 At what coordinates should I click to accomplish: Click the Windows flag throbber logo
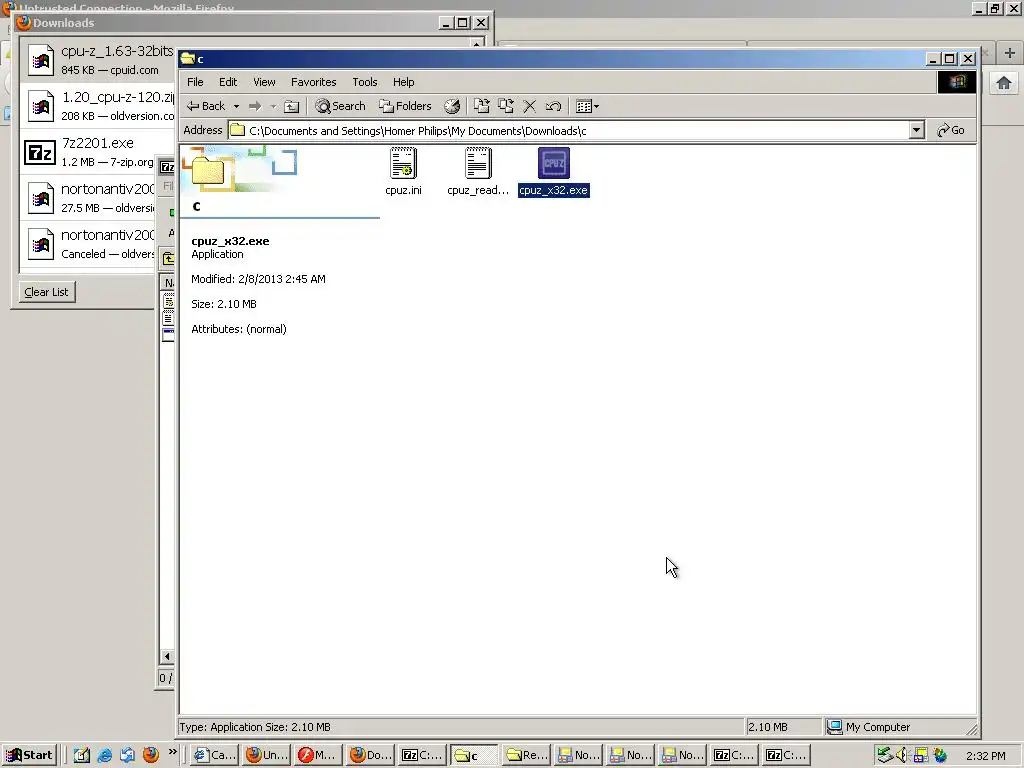(x=957, y=82)
